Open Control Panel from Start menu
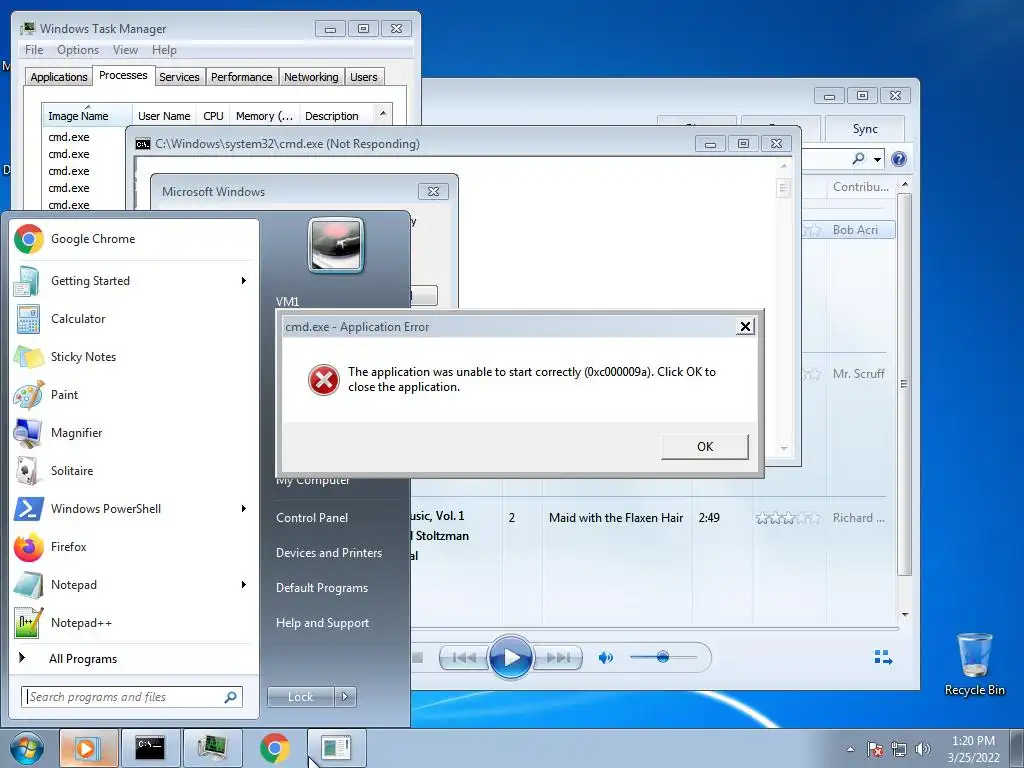This screenshot has height=768, width=1024. coord(312,518)
